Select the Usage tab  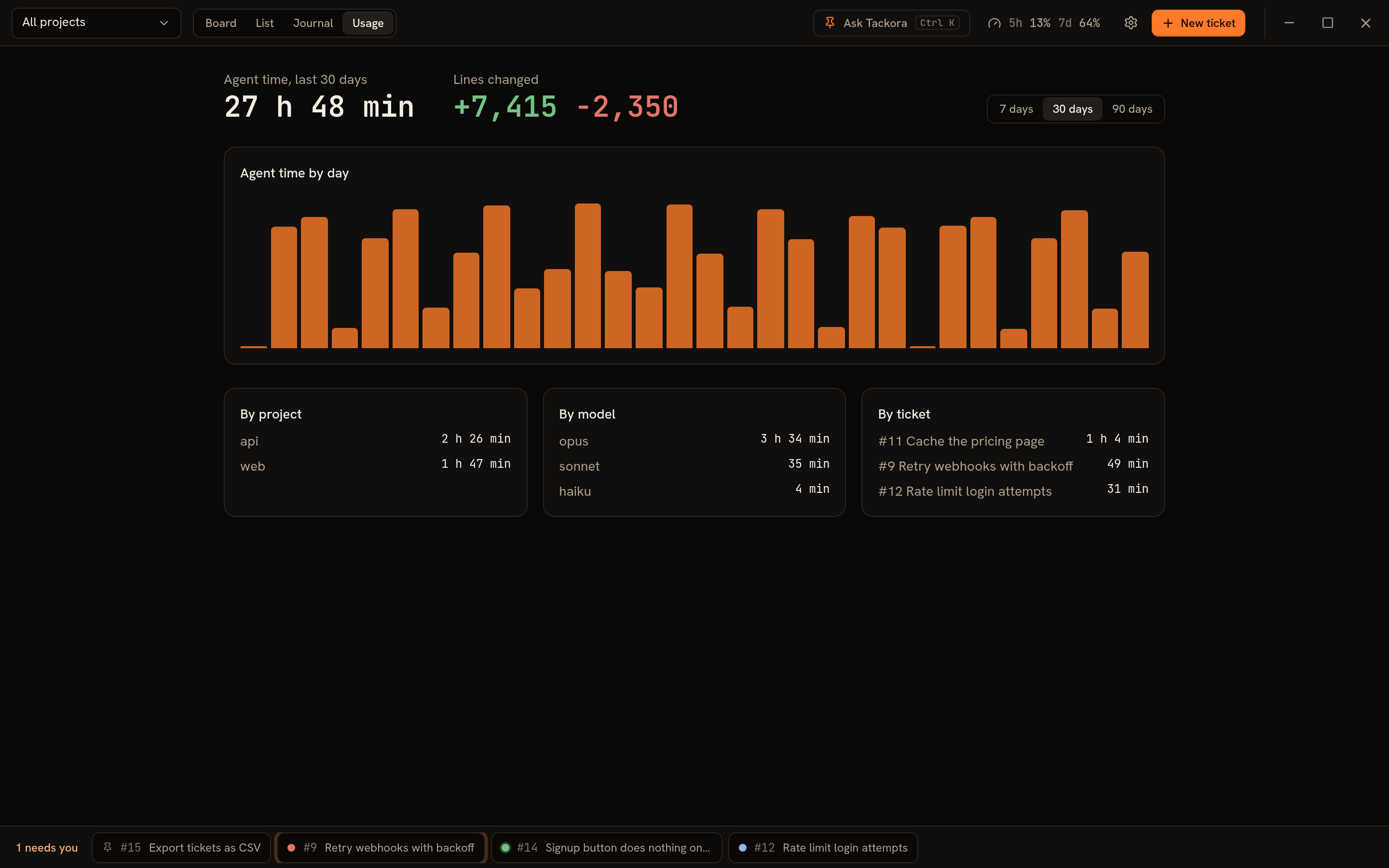[x=368, y=23]
